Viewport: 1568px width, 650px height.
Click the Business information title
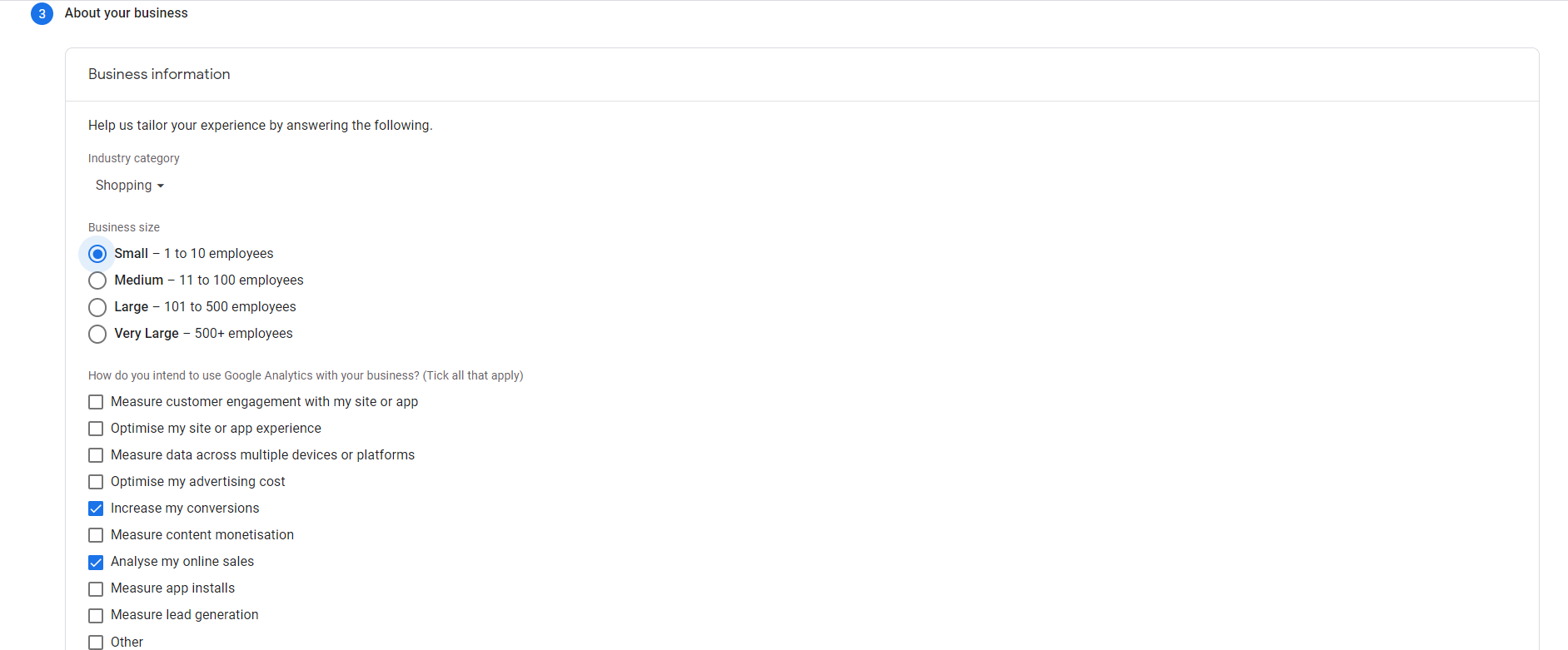point(159,74)
